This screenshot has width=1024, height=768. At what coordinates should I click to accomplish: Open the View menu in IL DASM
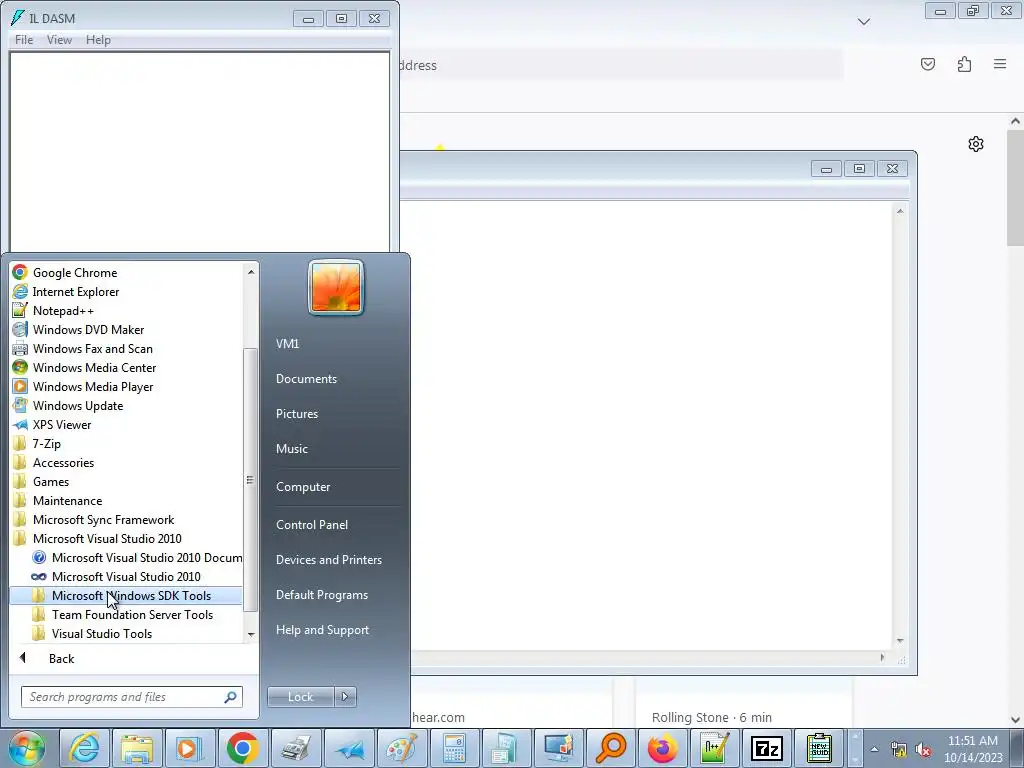(x=59, y=40)
